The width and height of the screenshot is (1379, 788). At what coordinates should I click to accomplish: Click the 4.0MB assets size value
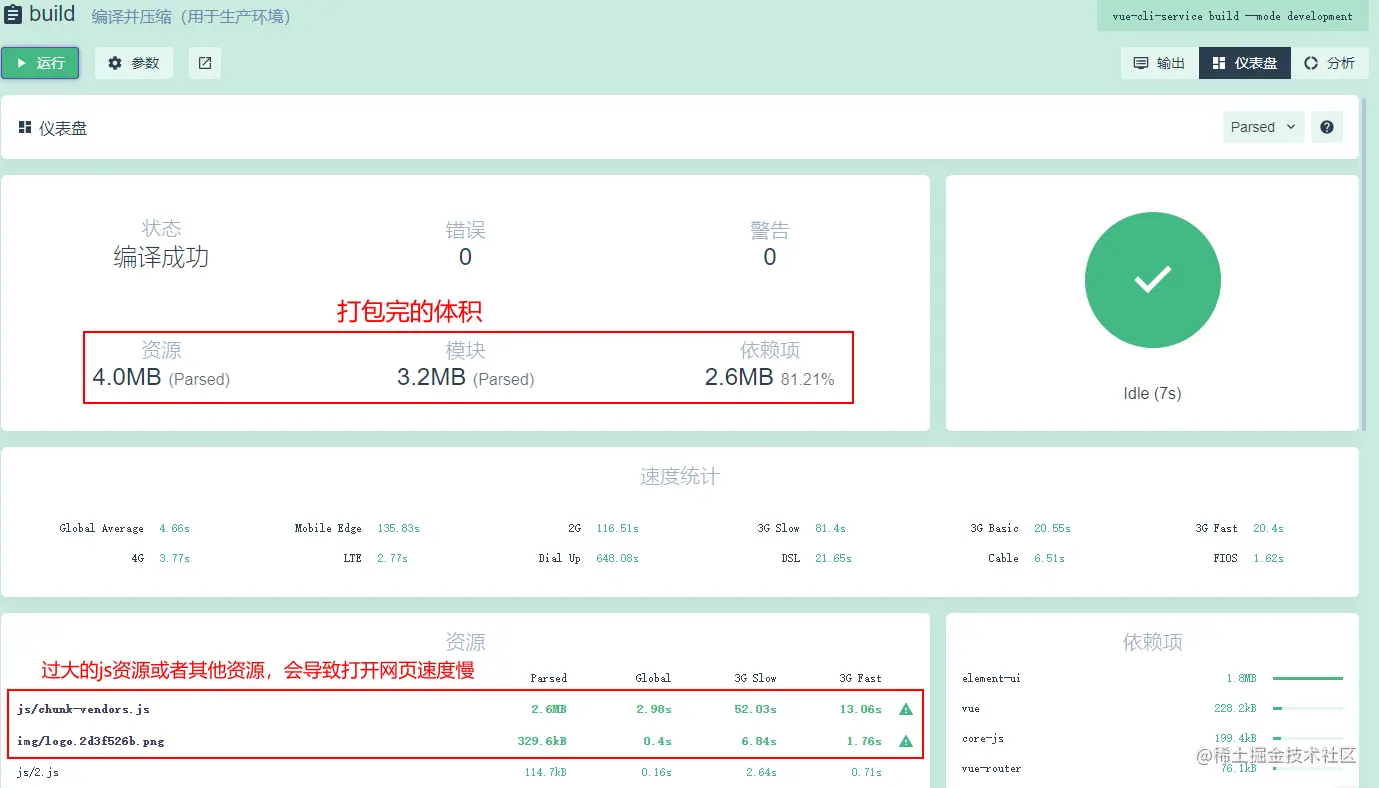tap(126, 378)
